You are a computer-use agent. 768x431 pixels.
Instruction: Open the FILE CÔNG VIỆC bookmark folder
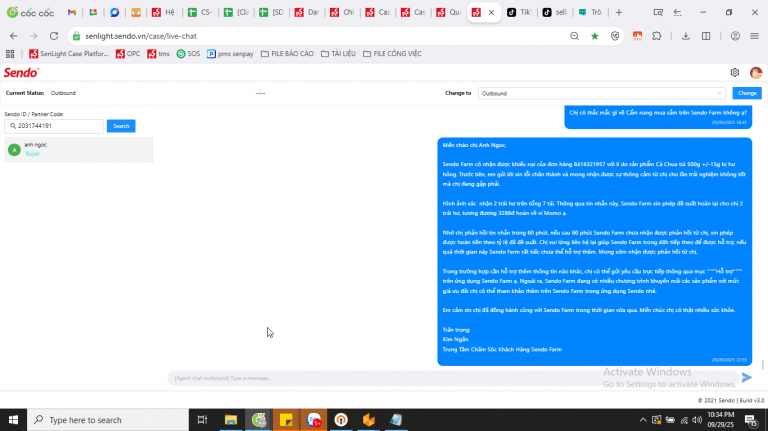coord(392,54)
